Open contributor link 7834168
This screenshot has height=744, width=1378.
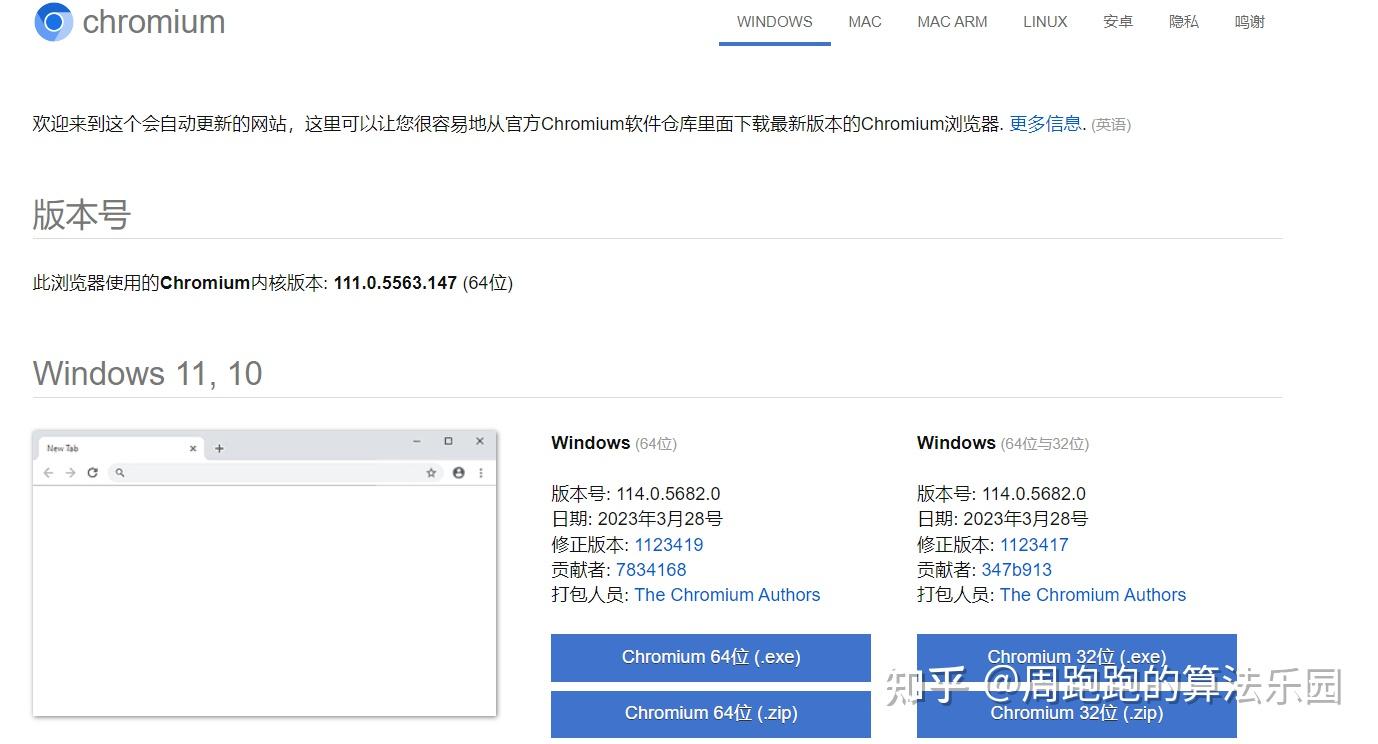[x=651, y=570]
